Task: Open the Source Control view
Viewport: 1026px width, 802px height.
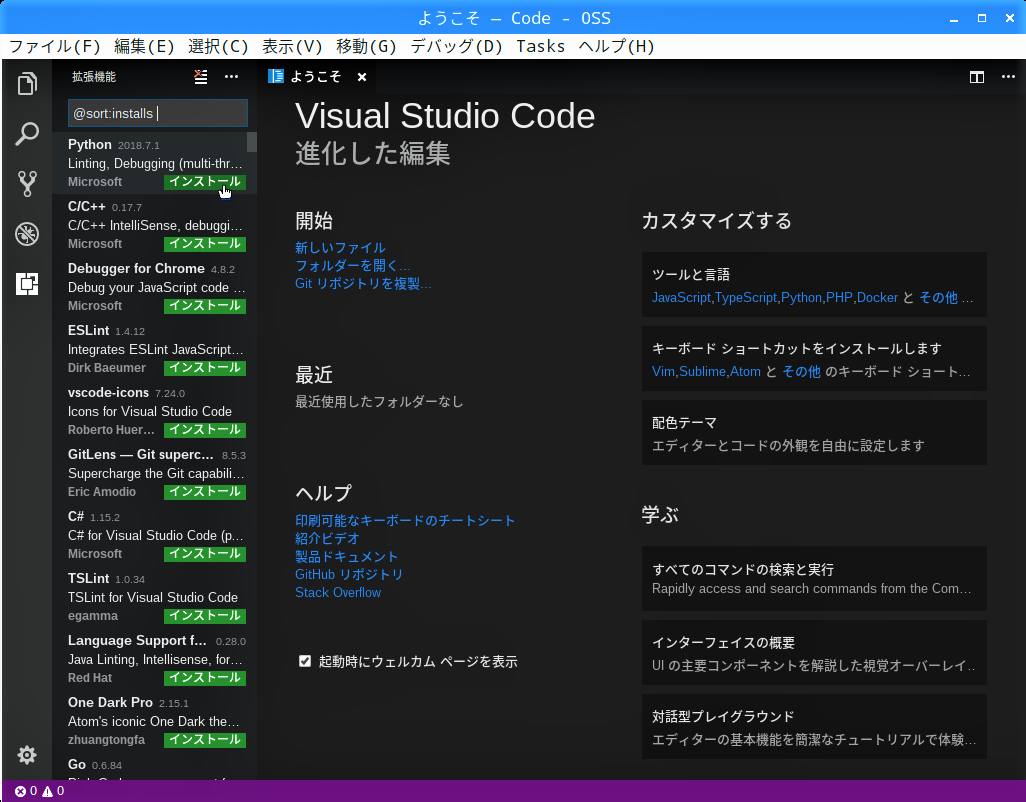Action: tap(27, 184)
